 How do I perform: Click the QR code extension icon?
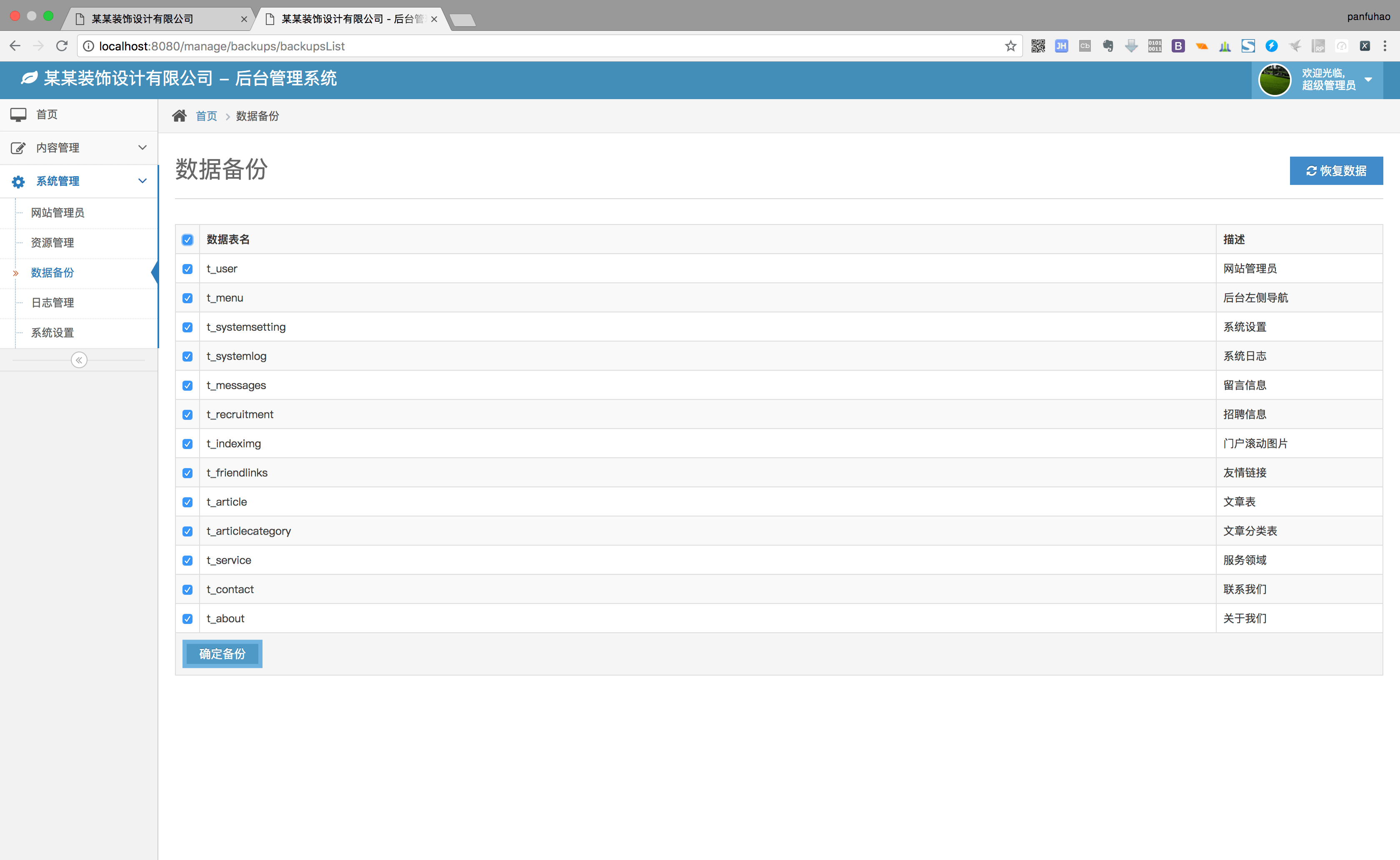point(1037,46)
